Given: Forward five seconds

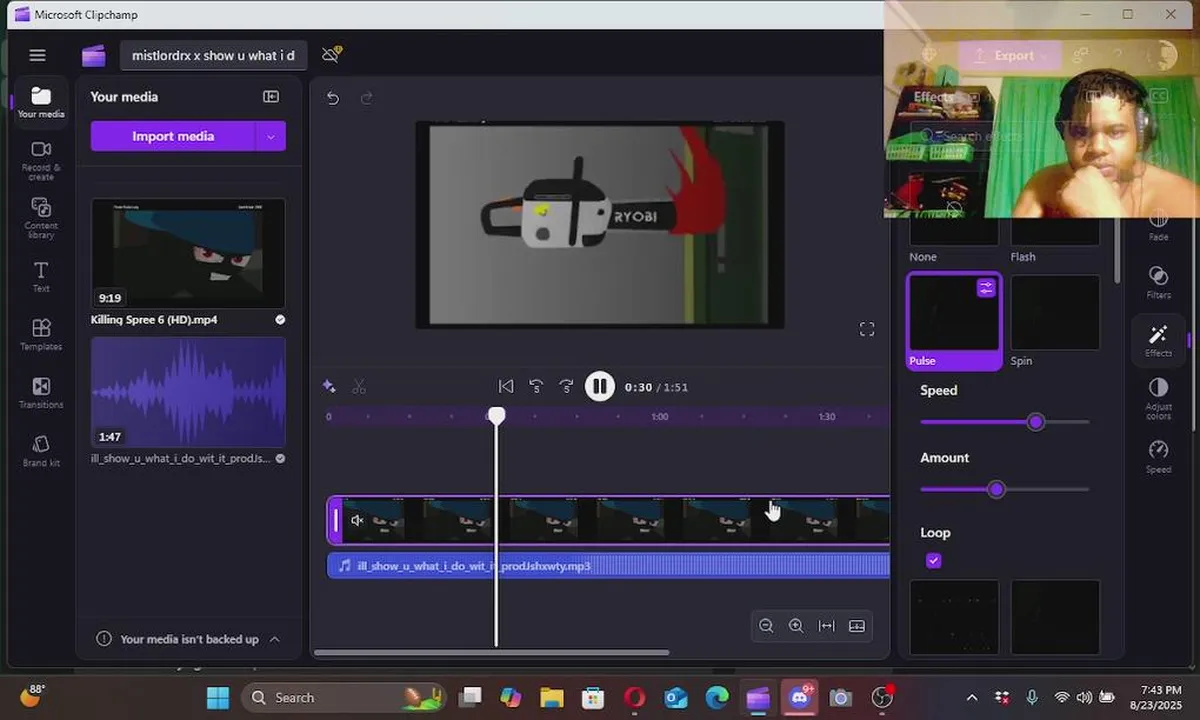Looking at the screenshot, I should point(566,387).
